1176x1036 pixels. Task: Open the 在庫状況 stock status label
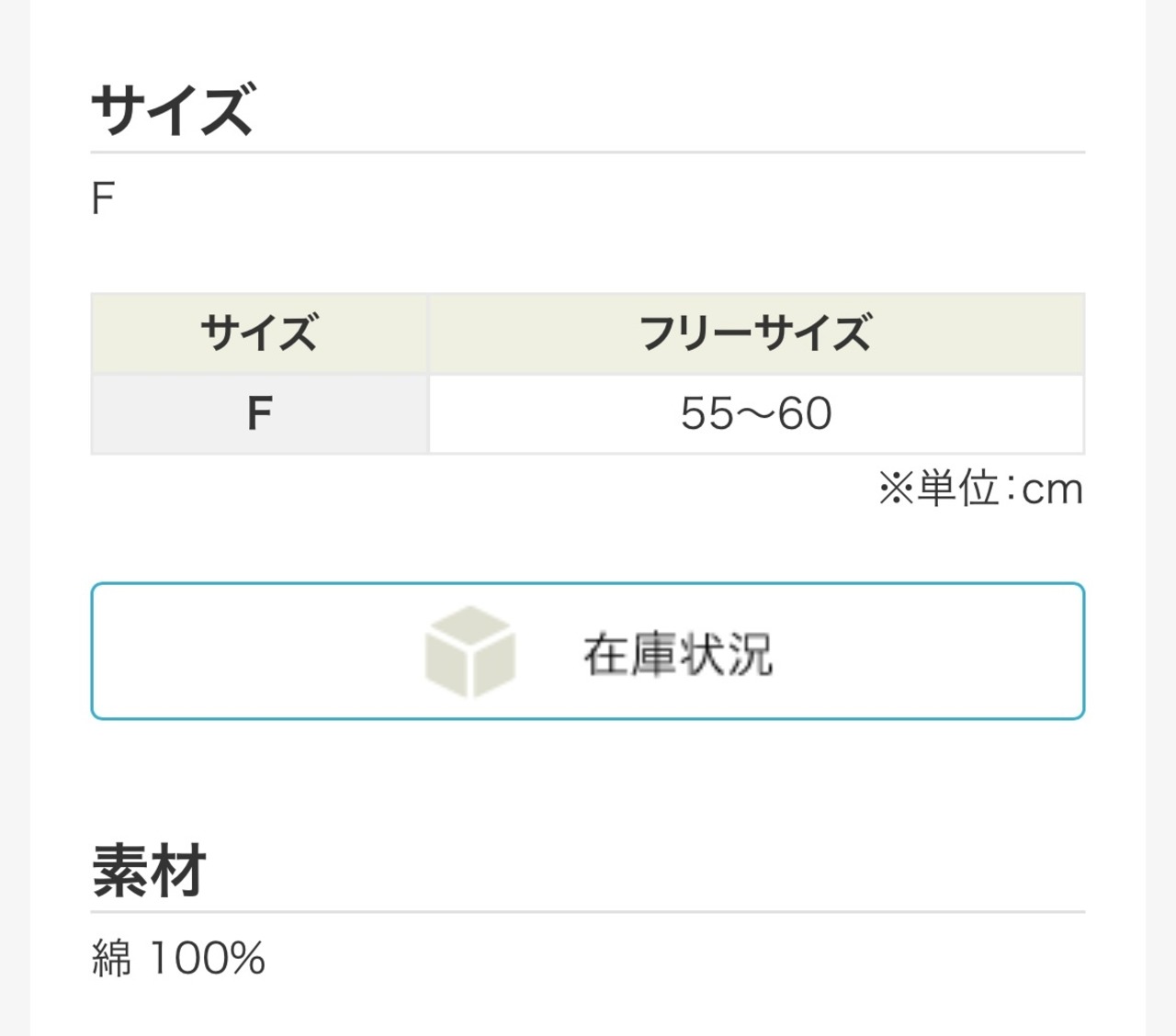[678, 654]
